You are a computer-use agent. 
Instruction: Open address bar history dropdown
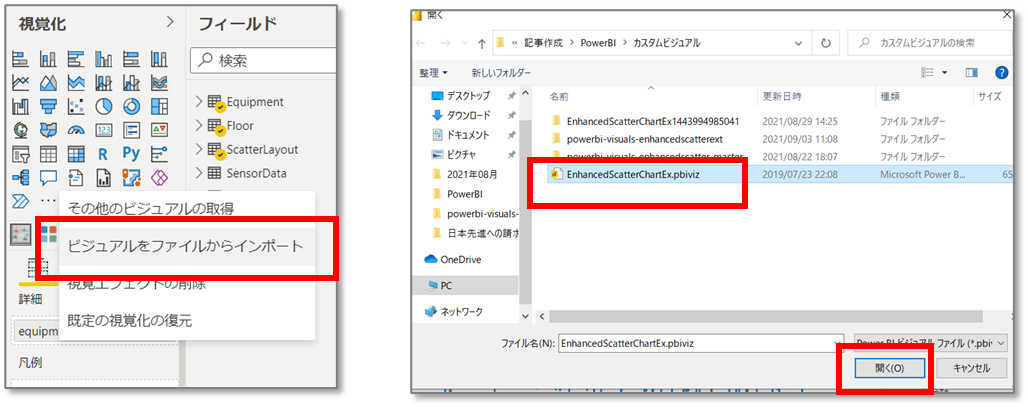[x=798, y=43]
